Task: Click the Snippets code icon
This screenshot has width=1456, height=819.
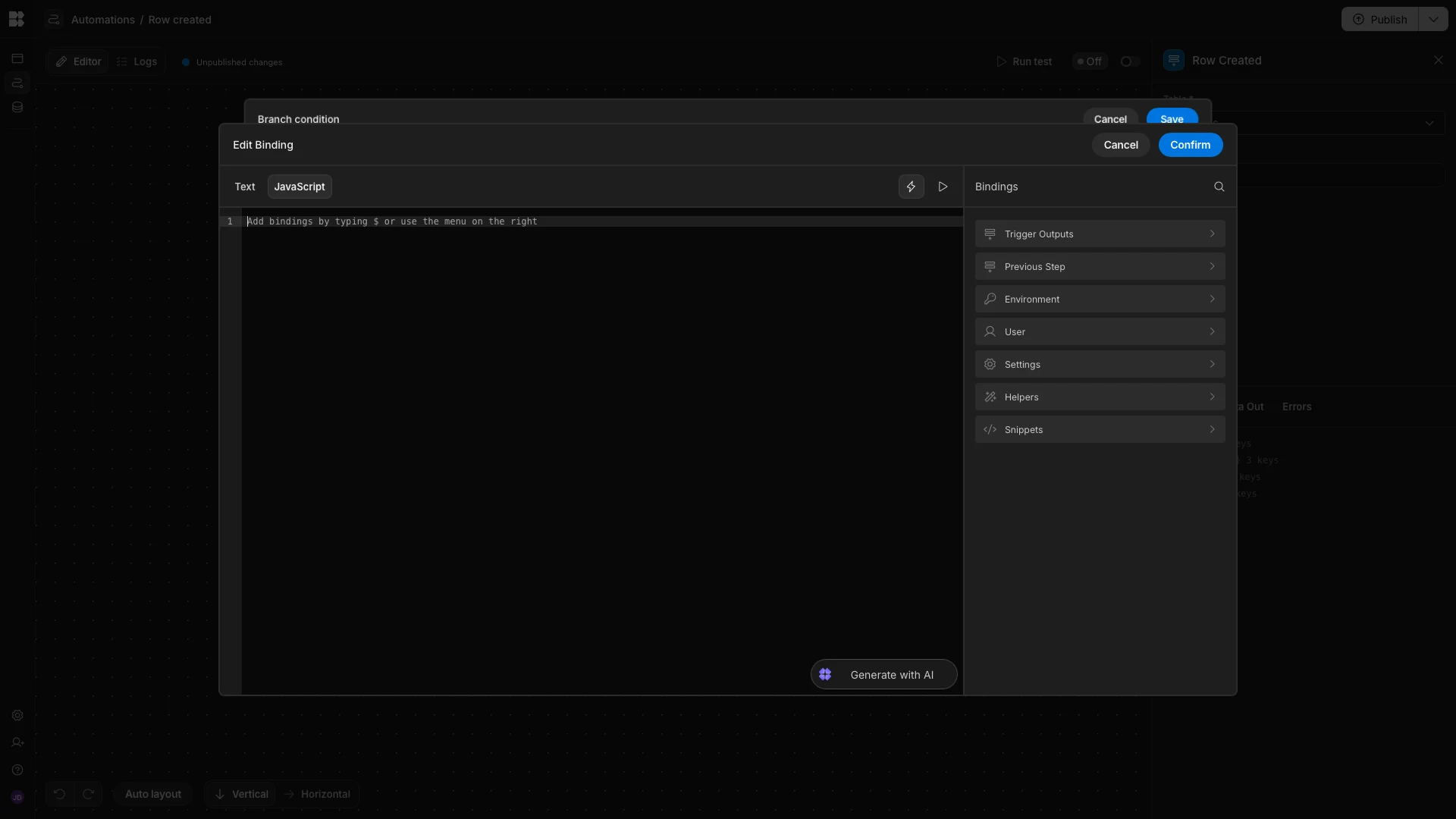Action: pyautogui.click(x=990, y=429)
